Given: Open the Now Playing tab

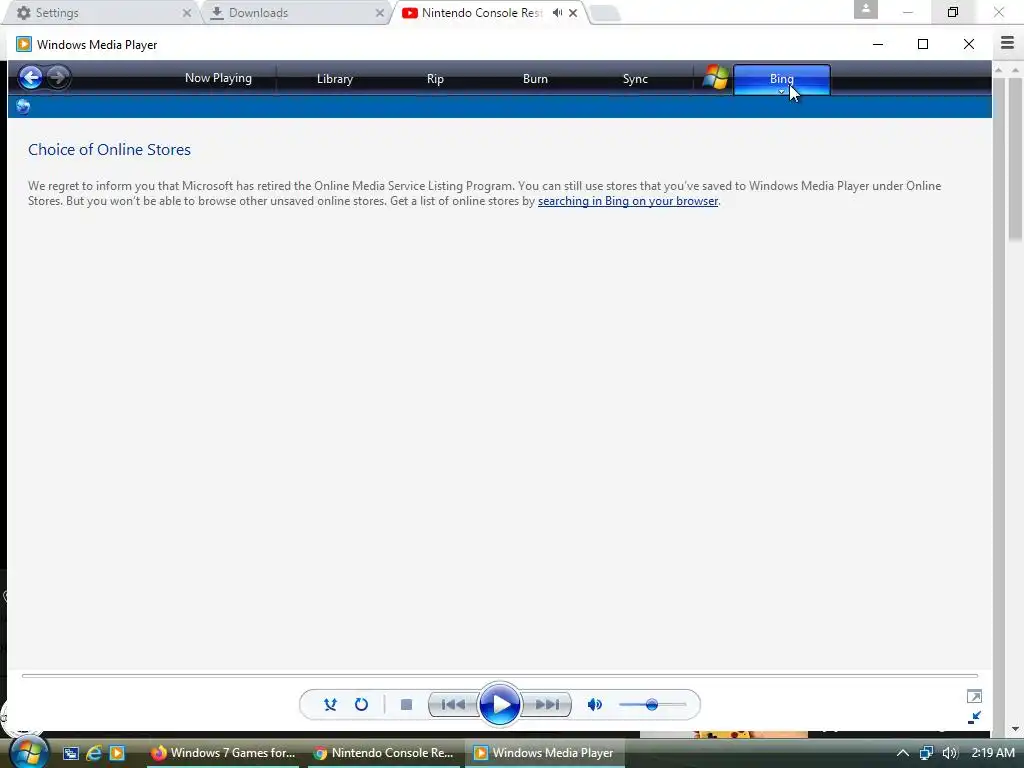Looking at the screenshot, I should point(218,78).
